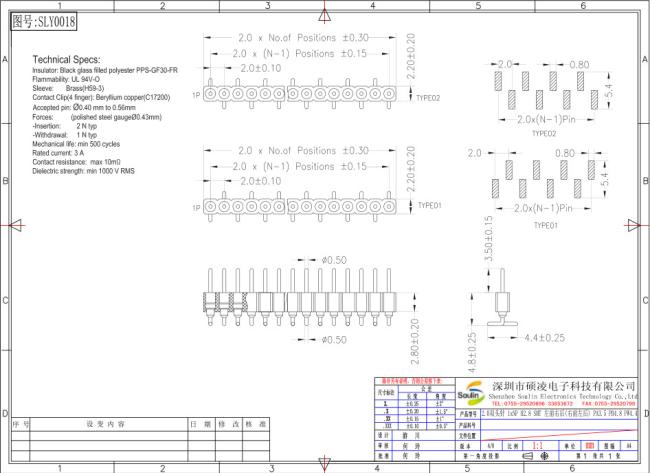The image size is (650, 473).
Task: Click the 3.50±0.15 vertical dimension
Action: [x=489, y=238]
